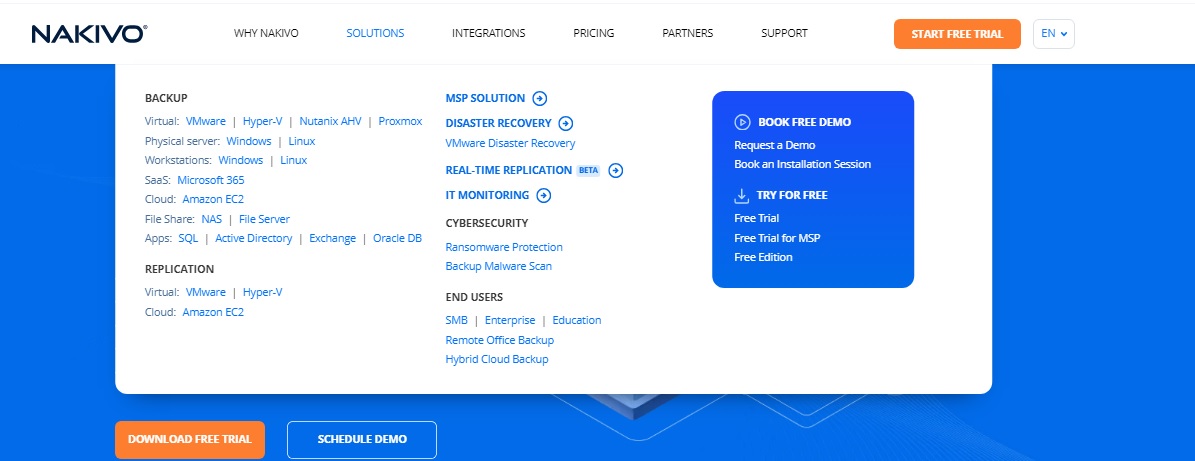Open the VMware Disaster Recovery link
The width and height of the screenshot is (1195, 461).
coord(511,143)
